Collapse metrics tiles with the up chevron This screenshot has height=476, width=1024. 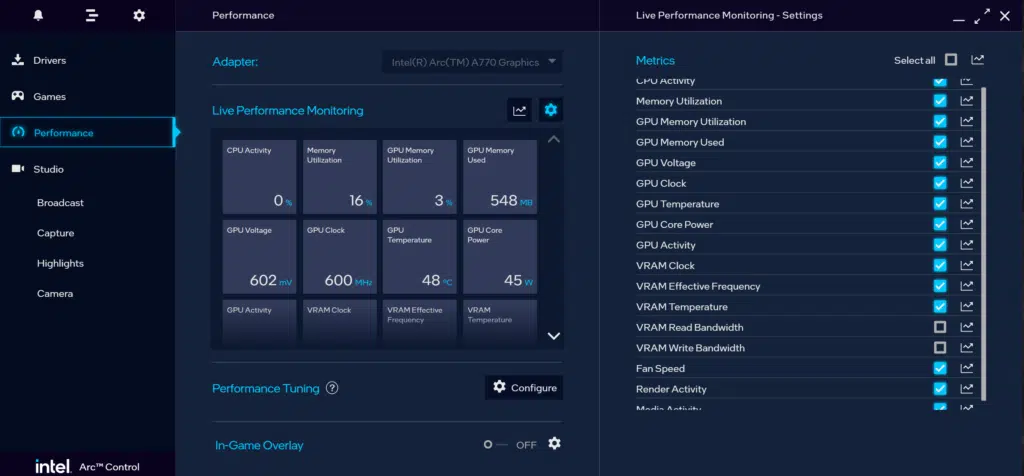point(554,139)
